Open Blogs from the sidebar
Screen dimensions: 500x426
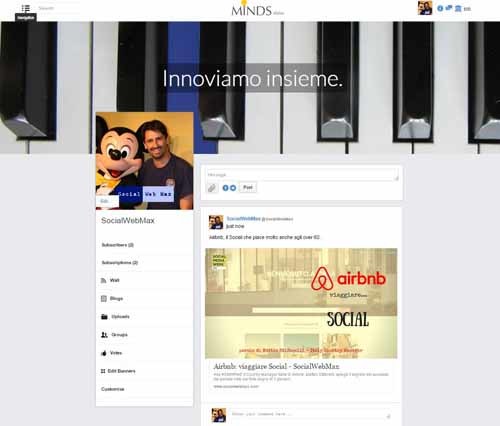[x=116, y=299]
